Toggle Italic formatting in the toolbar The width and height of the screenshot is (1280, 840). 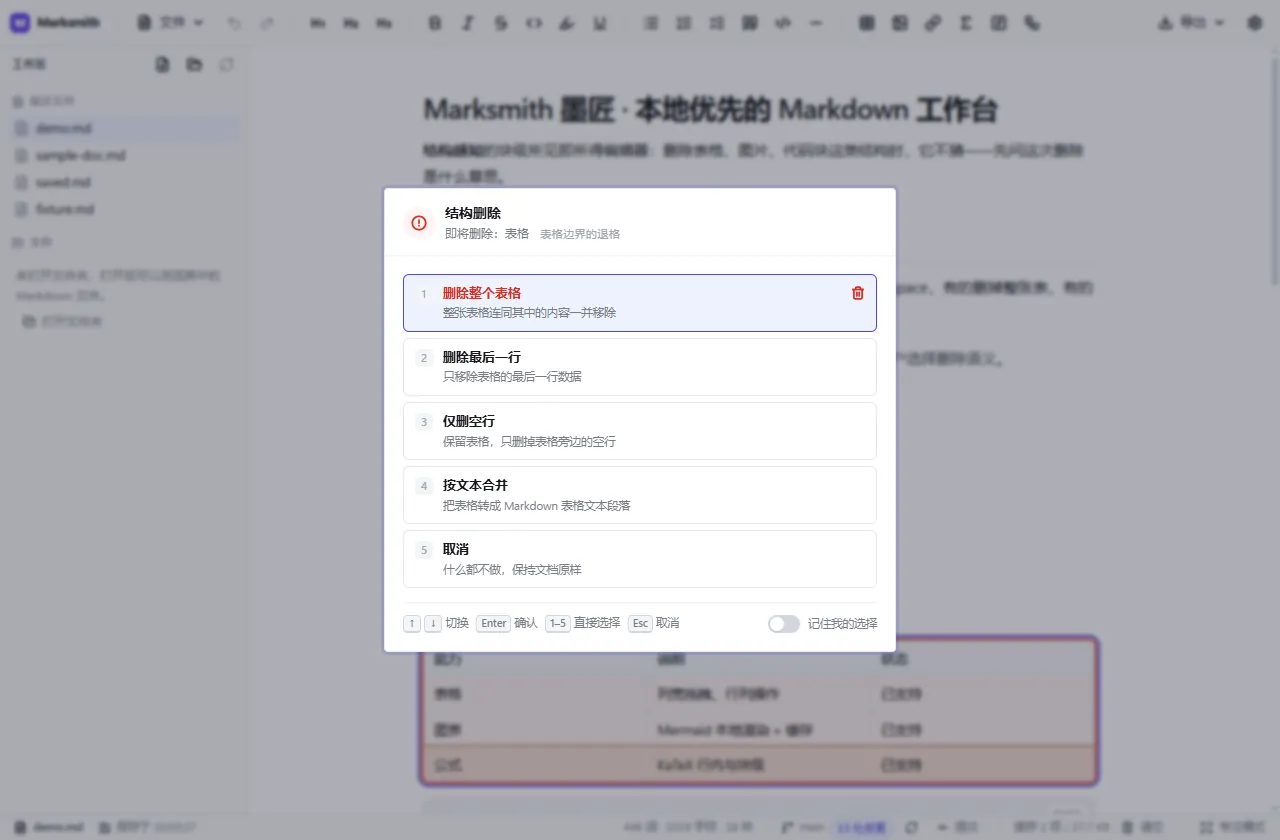(x=468, y=22)
